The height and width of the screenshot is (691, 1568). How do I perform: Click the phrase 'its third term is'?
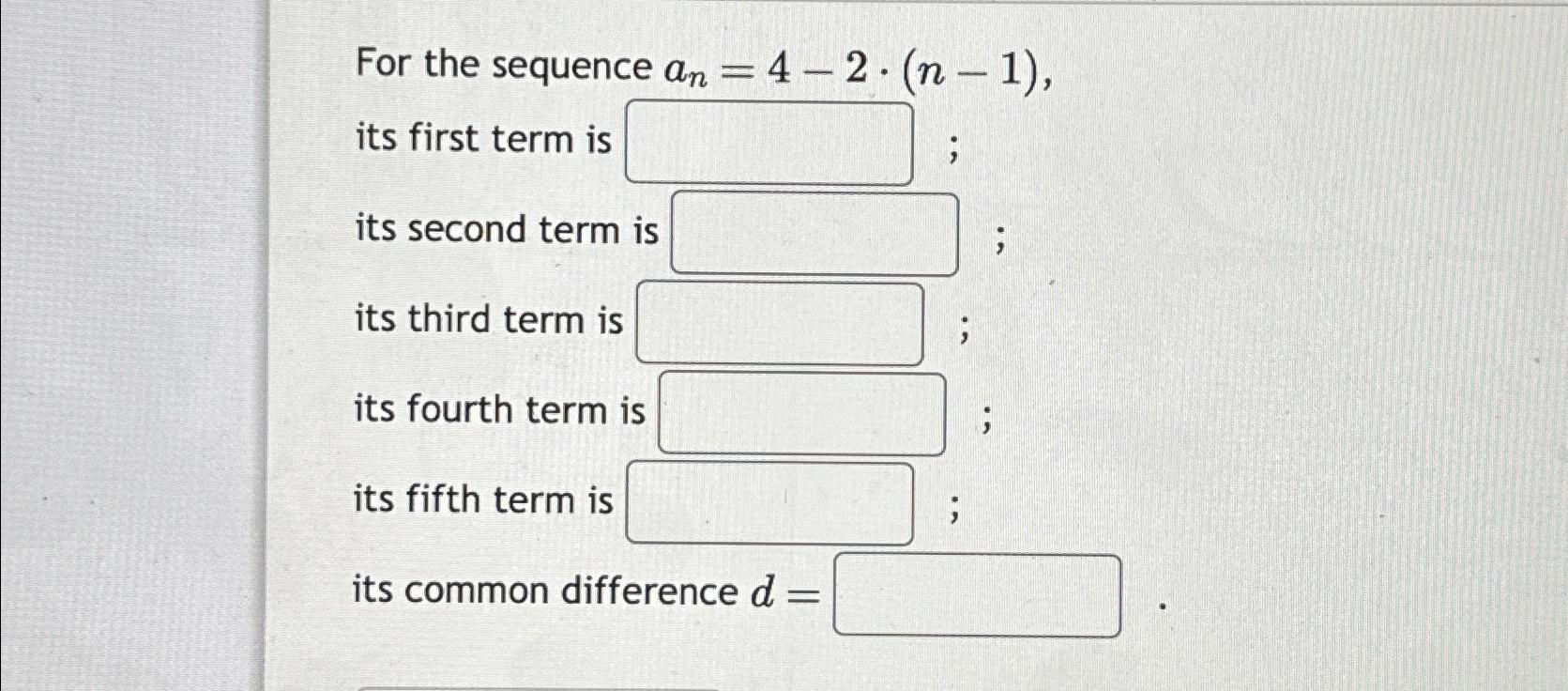488,320
